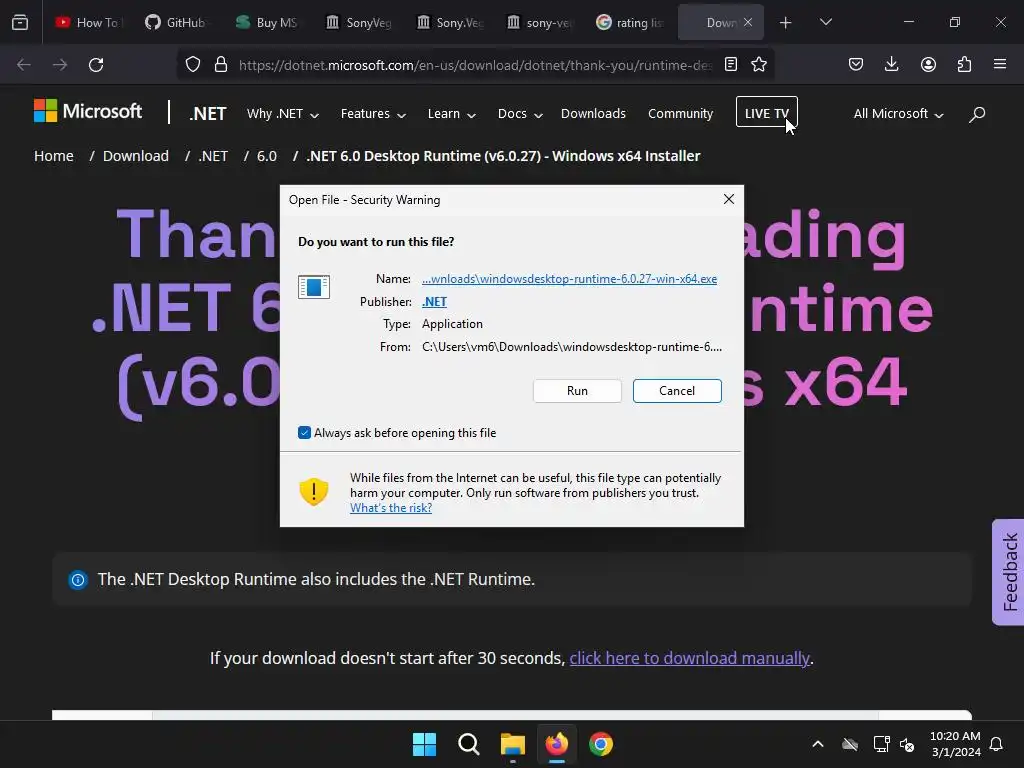Open File Explorer from the taskbar
Screen dimensions: 1024x768
[x=513, y=744]
